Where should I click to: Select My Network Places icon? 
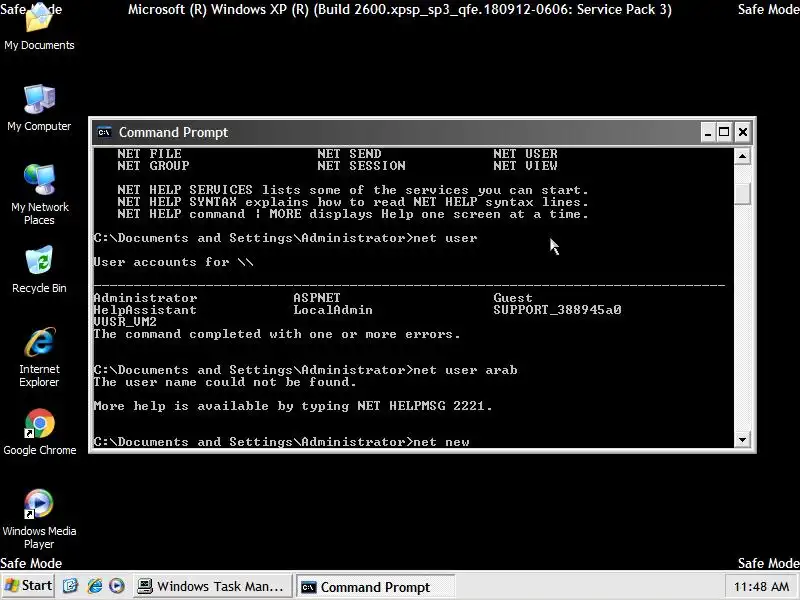tap(39, 194)
